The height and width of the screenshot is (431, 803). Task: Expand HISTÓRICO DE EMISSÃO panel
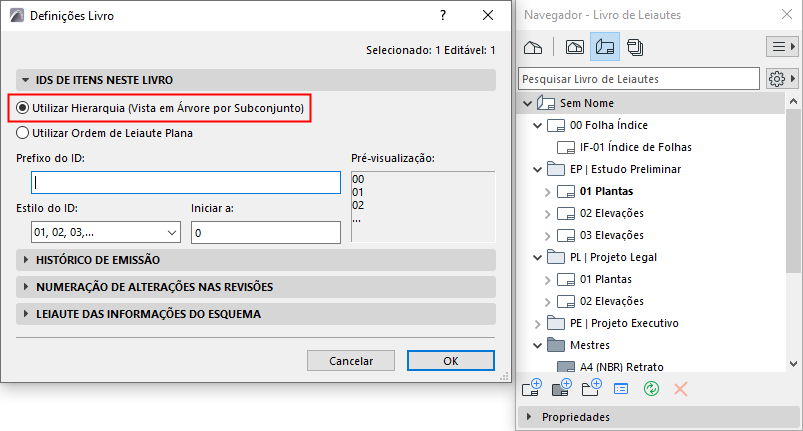(25, 260)
